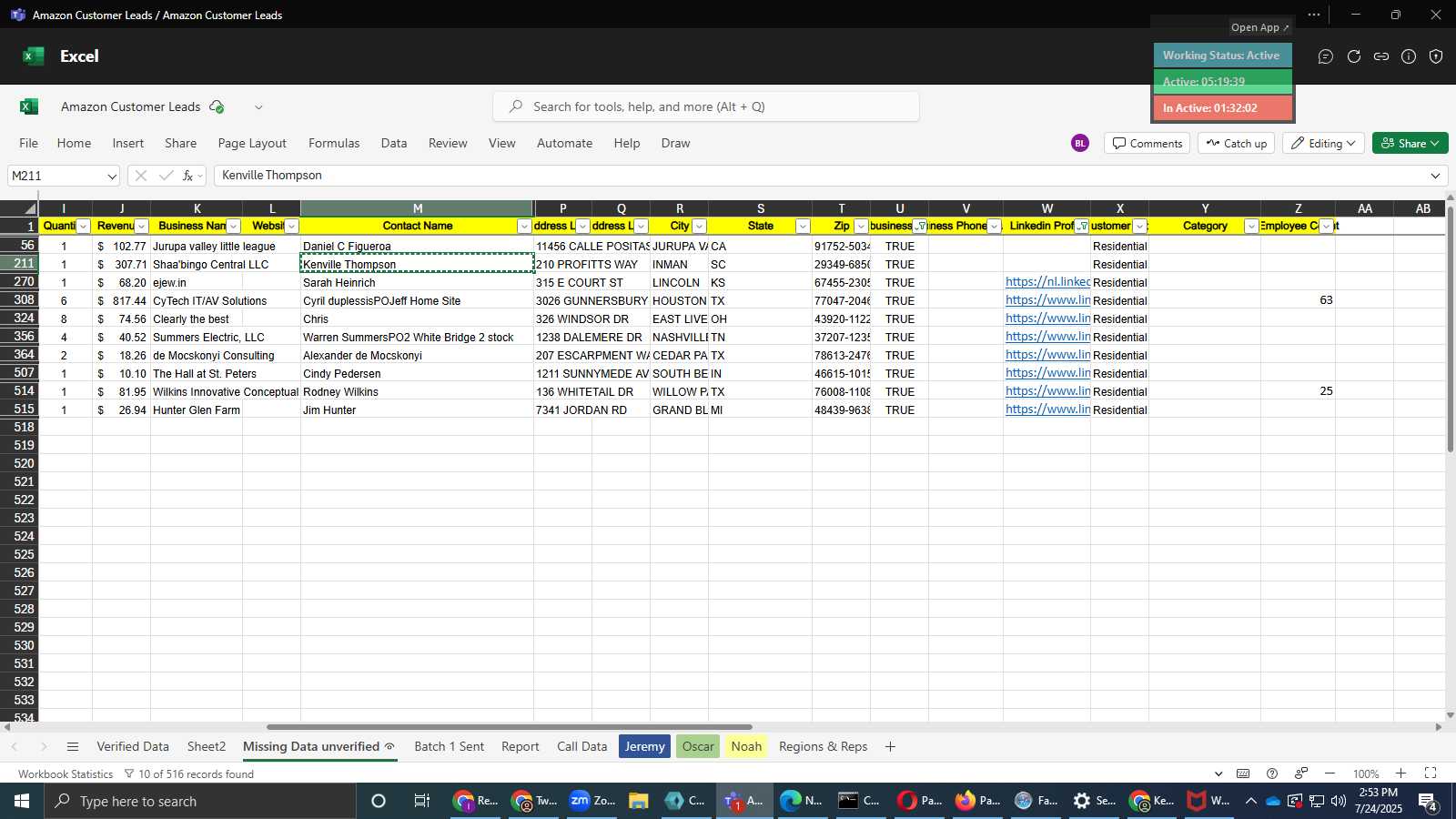This screenshot has width=1456, height=819.
Task: Add a new sheet with plus icon
Action: [890, 746]
